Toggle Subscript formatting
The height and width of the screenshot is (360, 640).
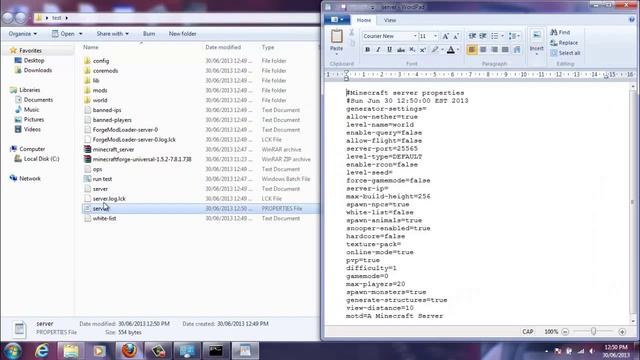[x=412, y=50]
